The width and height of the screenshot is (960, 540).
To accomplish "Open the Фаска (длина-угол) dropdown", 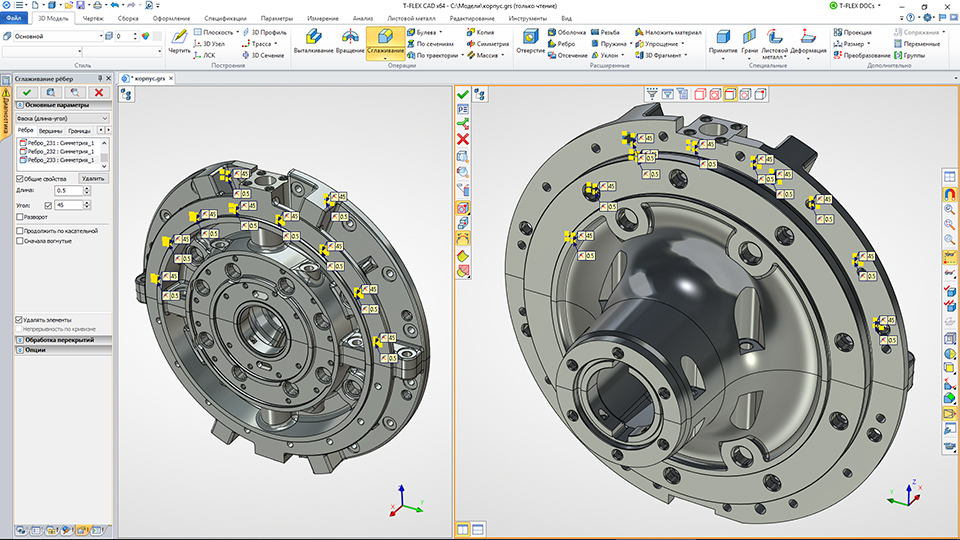I will point(62,118).
